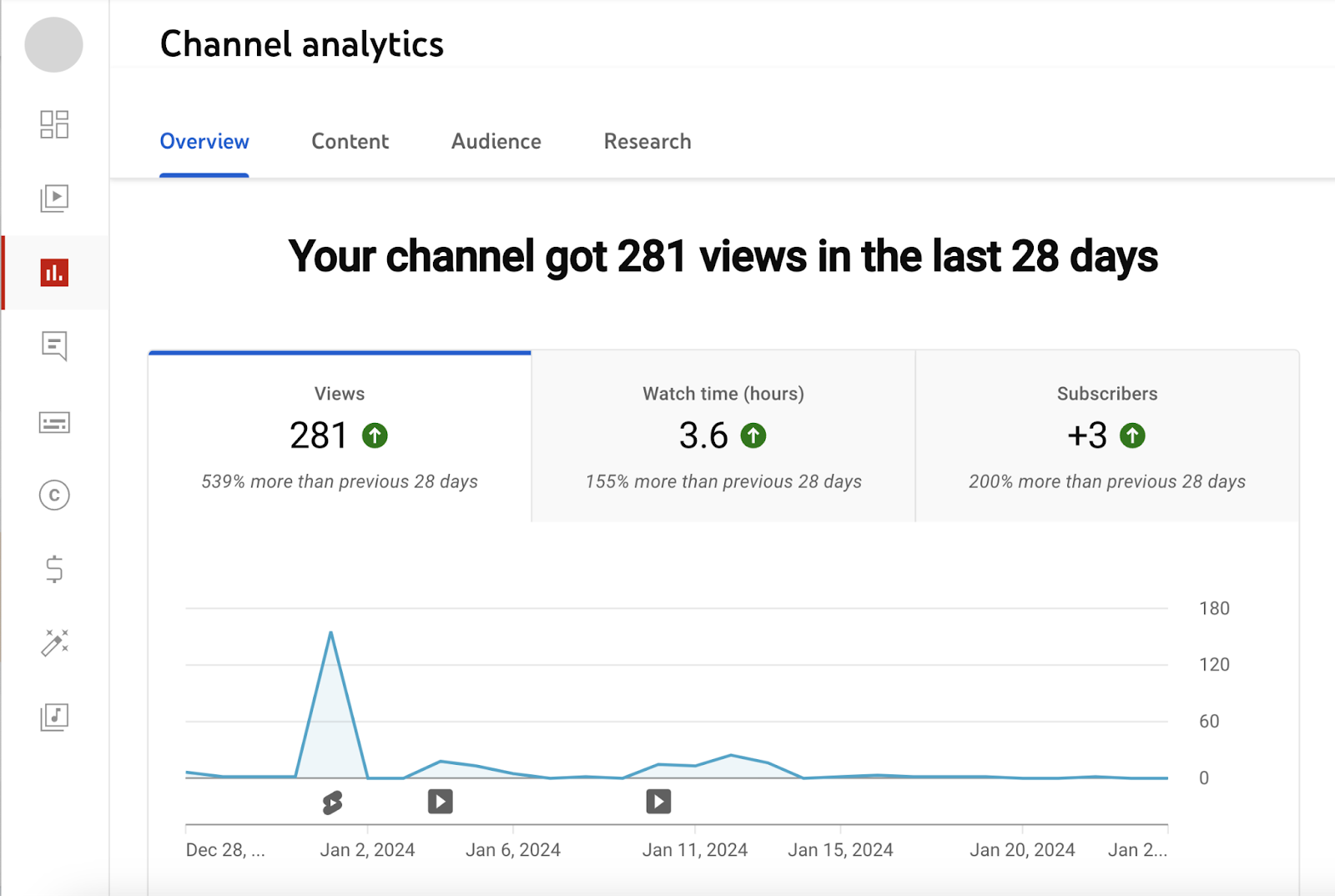
Task: Switch to the Research tab
Action: 647,142
